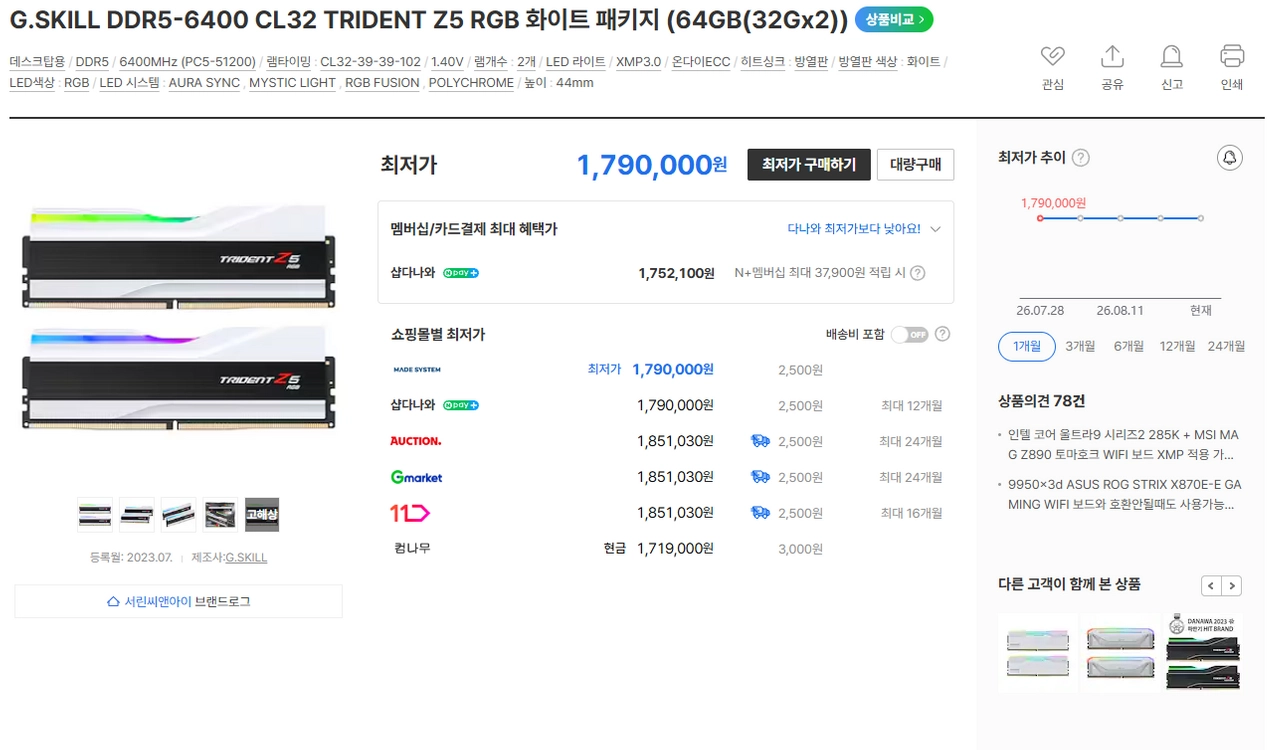This screenshot has height=750, width=1269.
Task: Click the Gmarket delivery truck icon
Action: (x=760, y=477)
